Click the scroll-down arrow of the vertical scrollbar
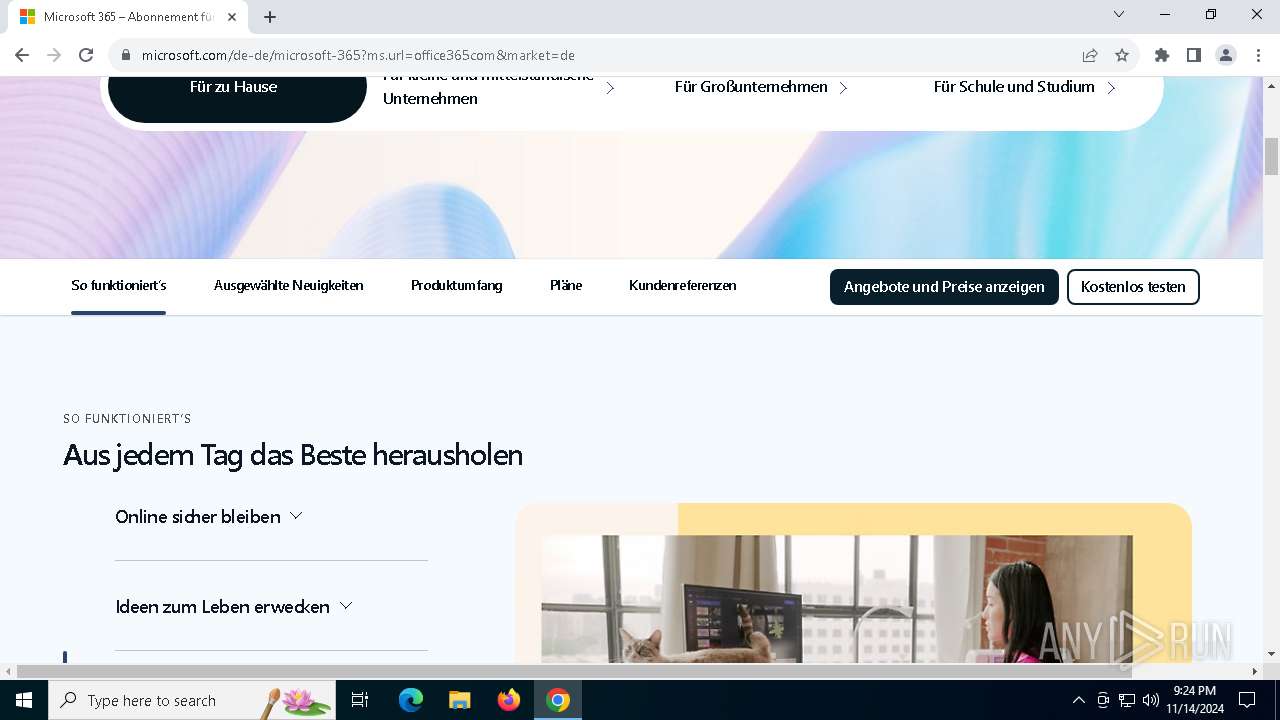 (x=1272, y=654)
